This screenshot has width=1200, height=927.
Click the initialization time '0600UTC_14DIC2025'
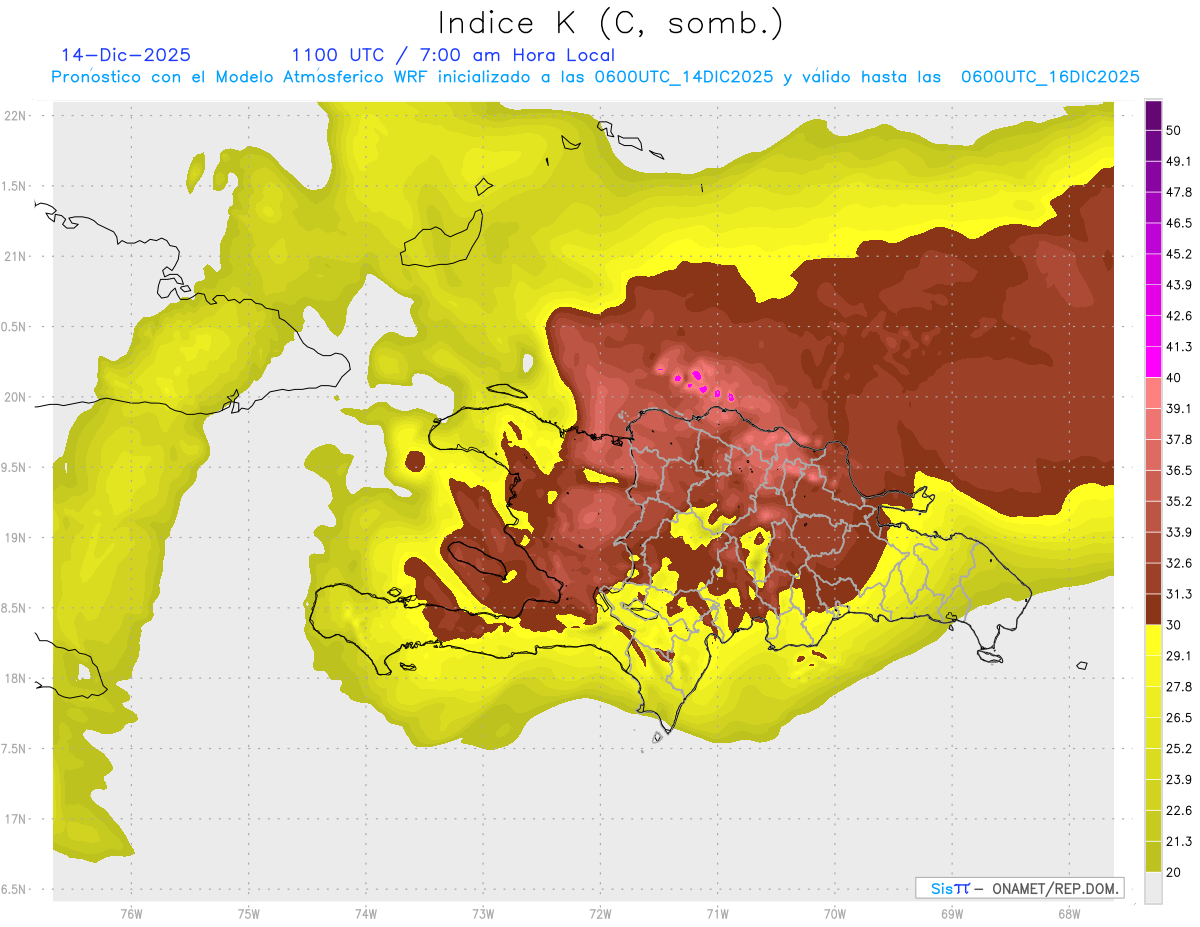[x=684, y=77]
